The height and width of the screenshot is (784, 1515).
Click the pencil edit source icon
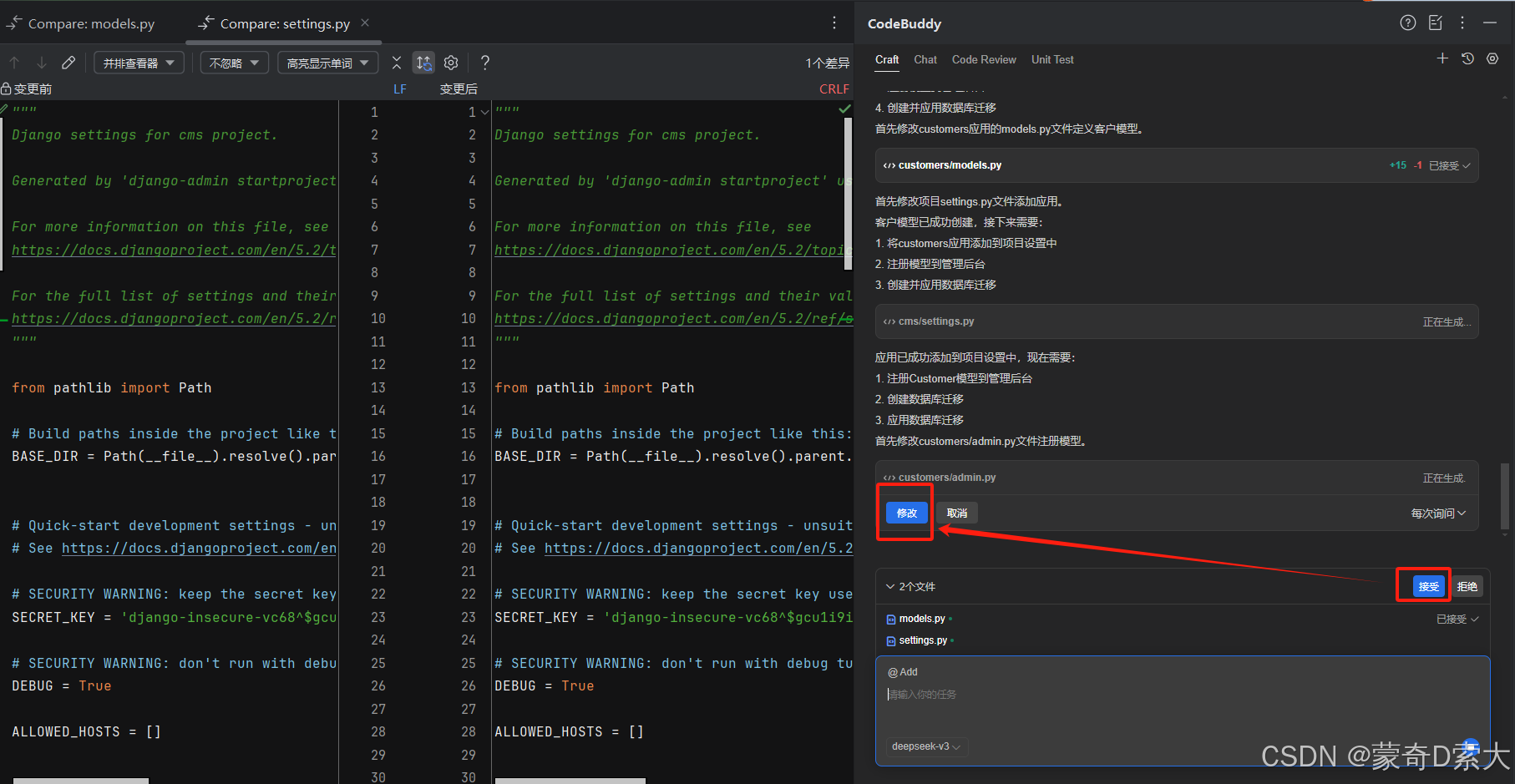pyautogui.click(x=68, y=63)
